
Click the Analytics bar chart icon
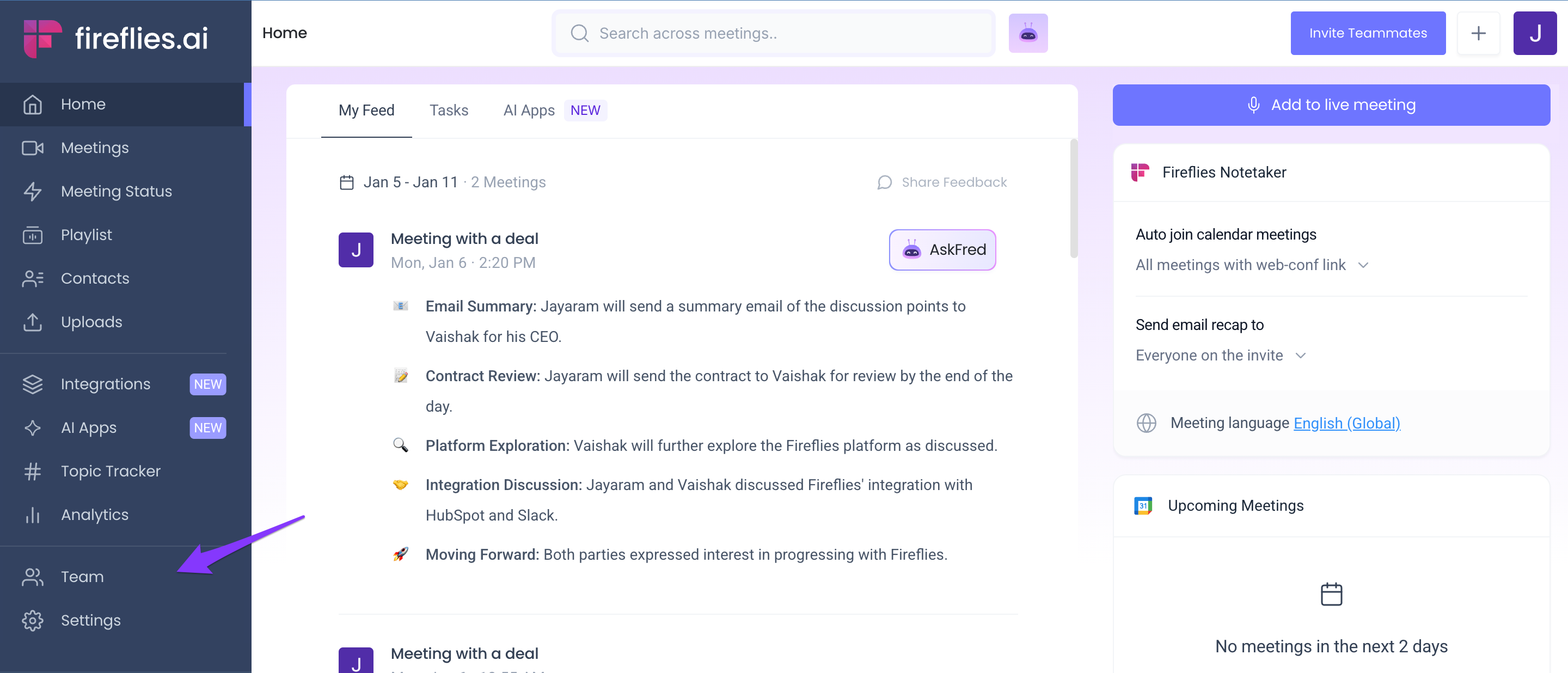[x=32, y=515]
